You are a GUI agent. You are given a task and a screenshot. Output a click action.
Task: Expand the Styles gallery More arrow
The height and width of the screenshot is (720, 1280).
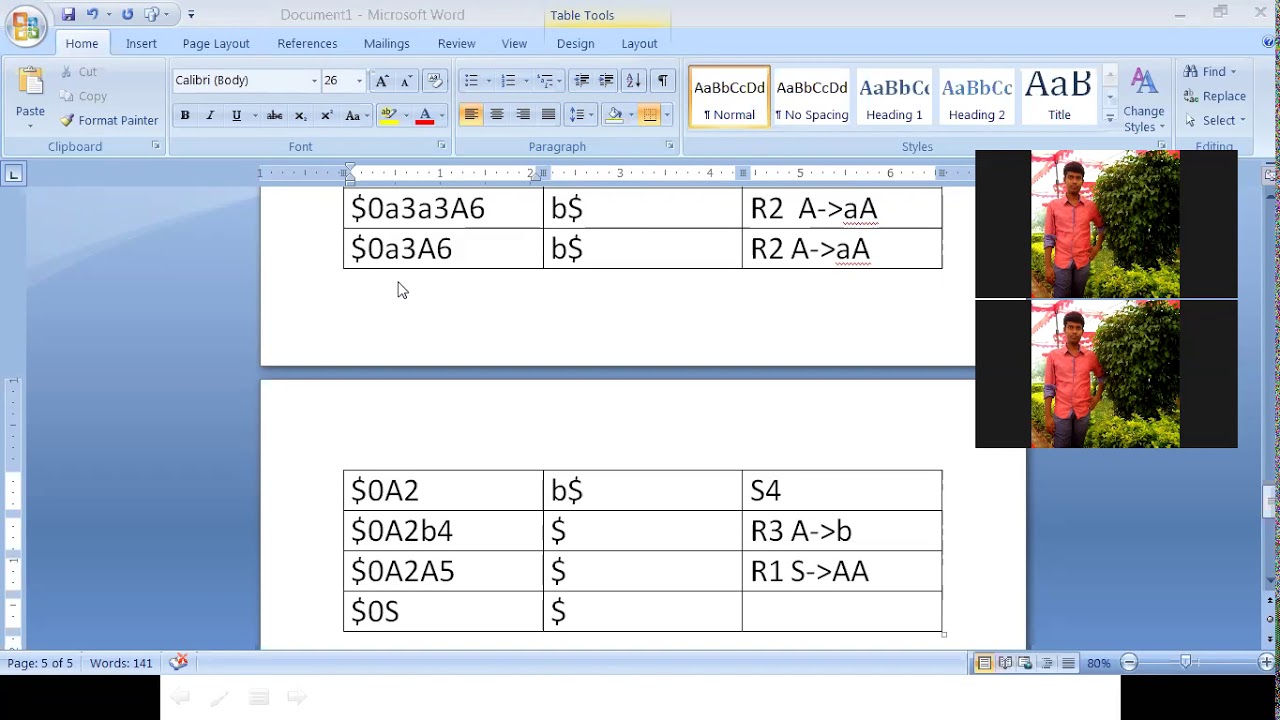pos(1110,118)
